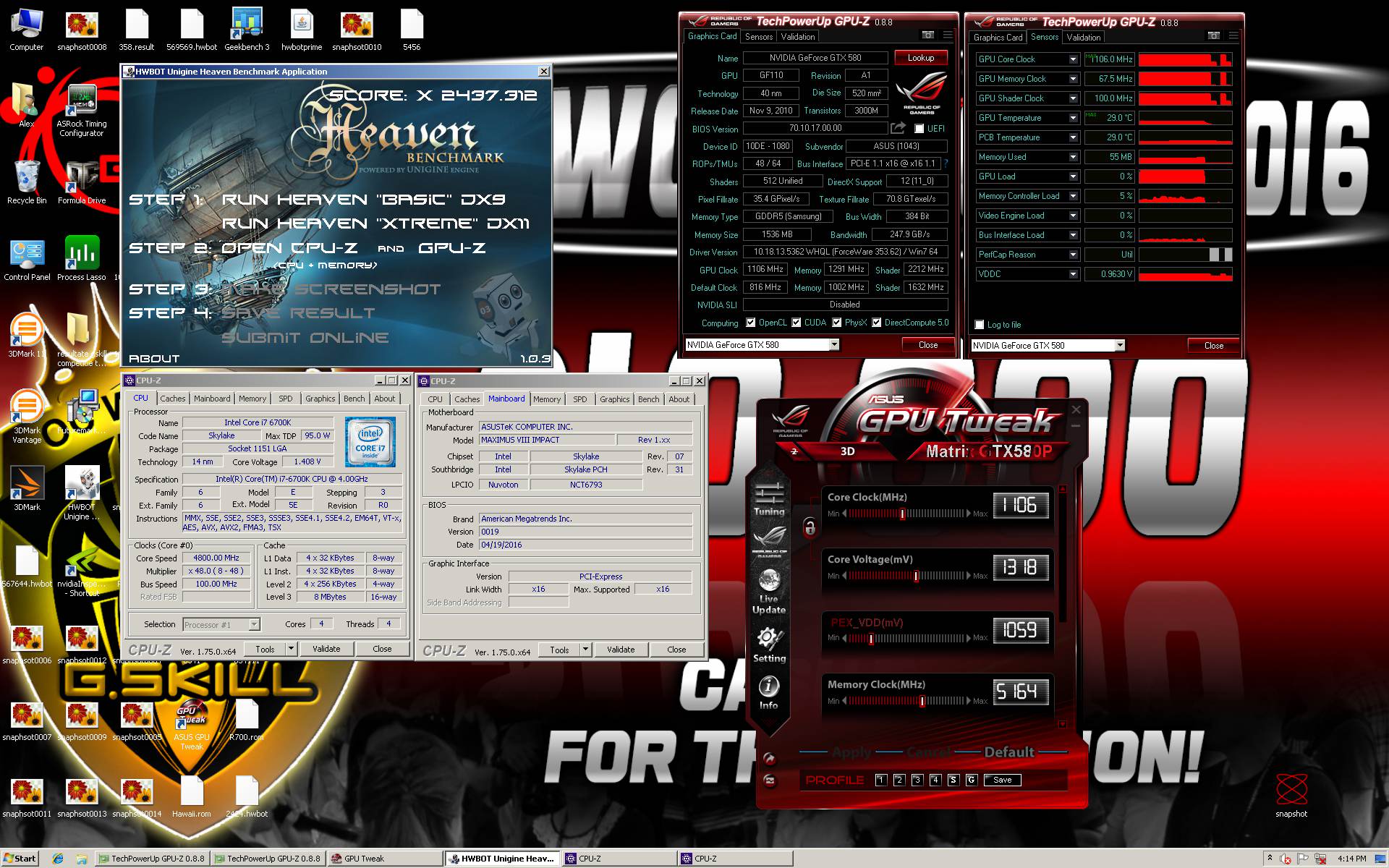Open the Formula Drive desktop icon
The image size is (1389, 868).
click(82, 183)
